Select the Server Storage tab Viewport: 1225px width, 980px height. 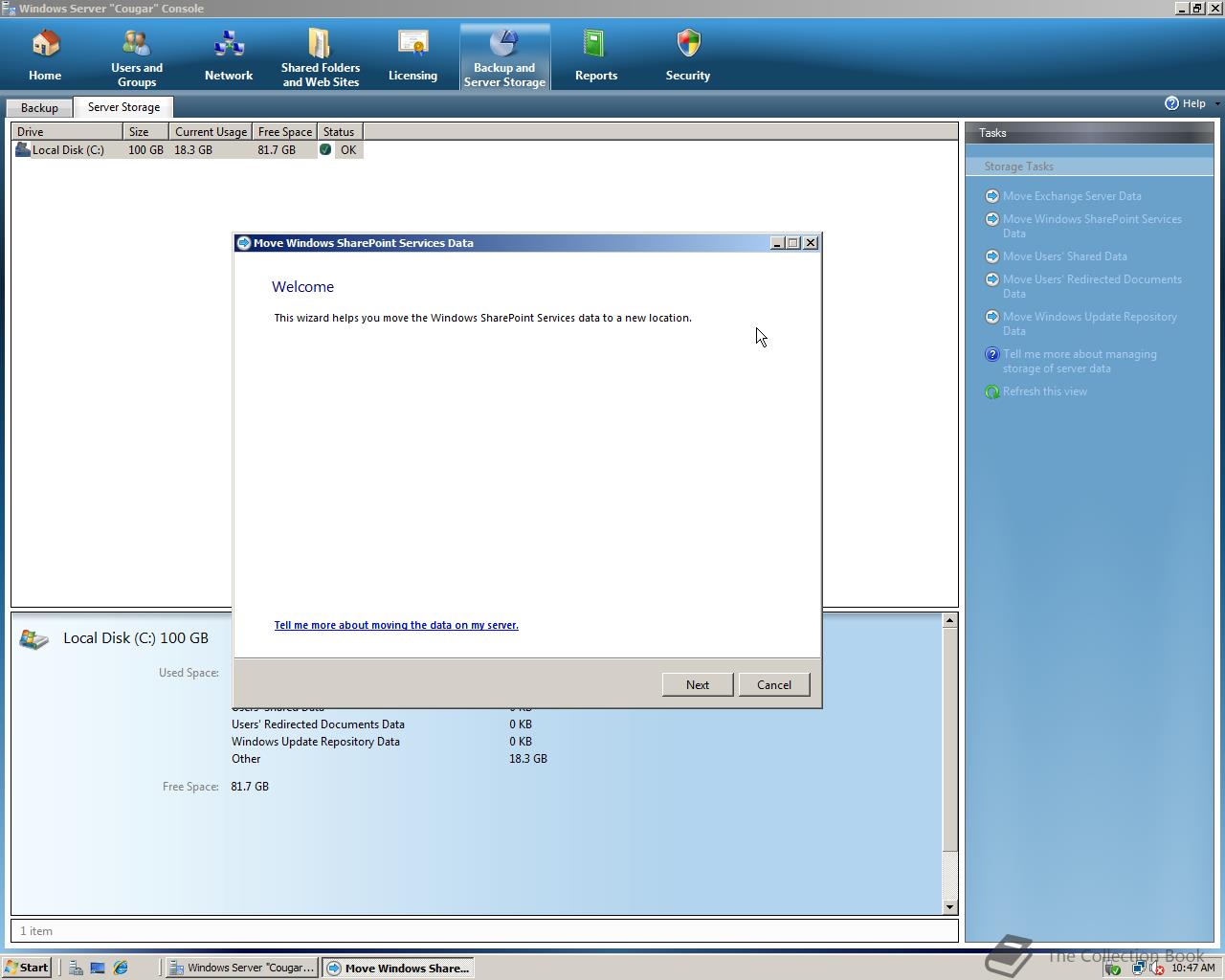pyautogui.click(x=123, y=107)
